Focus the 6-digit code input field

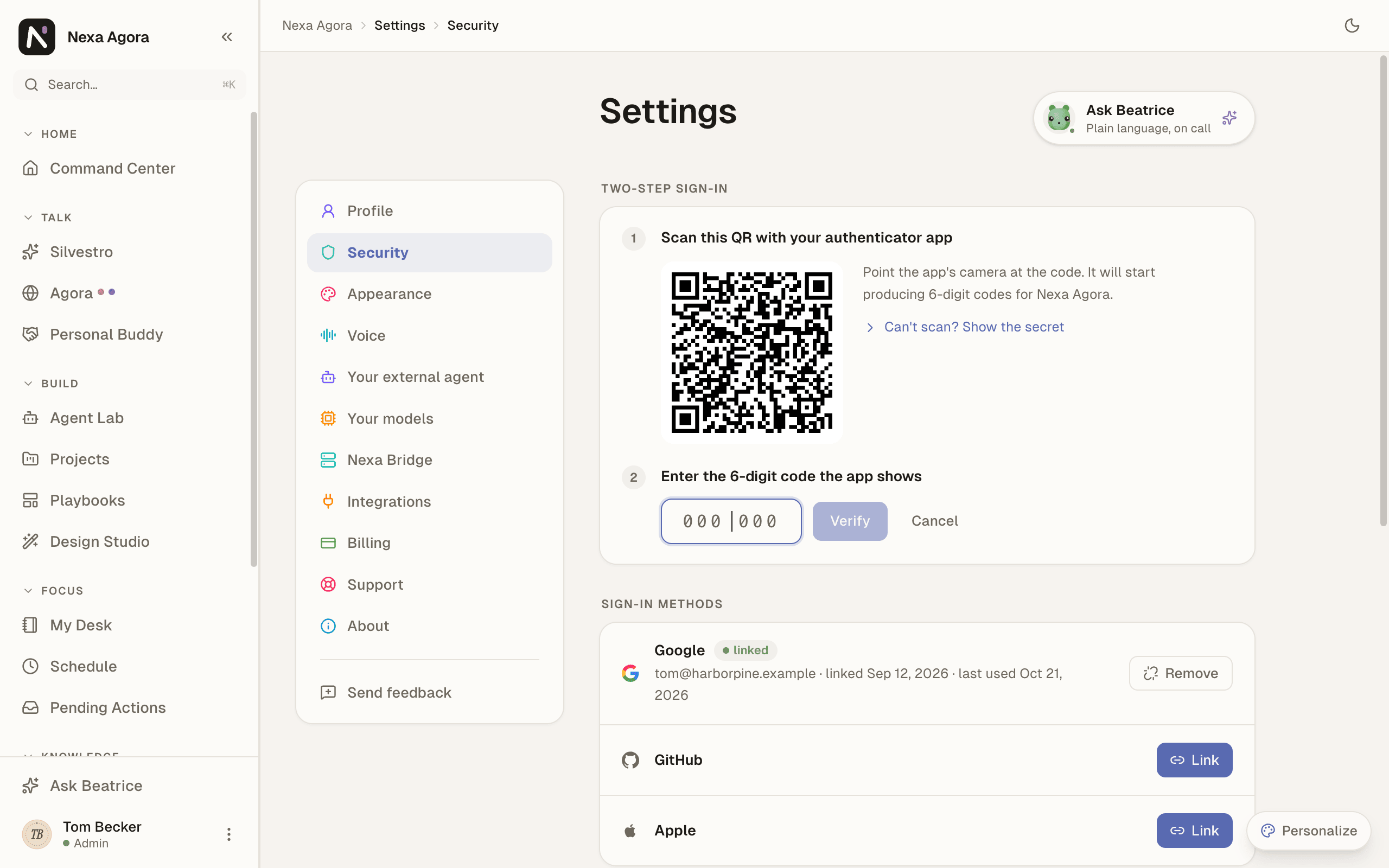point(731,521)
